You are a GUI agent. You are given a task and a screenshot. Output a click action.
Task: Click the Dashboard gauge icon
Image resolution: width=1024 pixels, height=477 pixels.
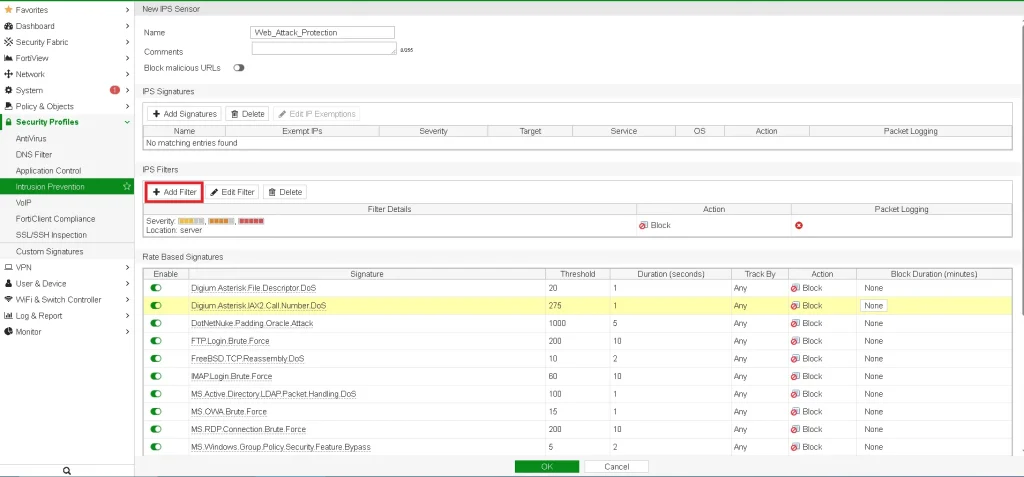click(x=8, y=26)
